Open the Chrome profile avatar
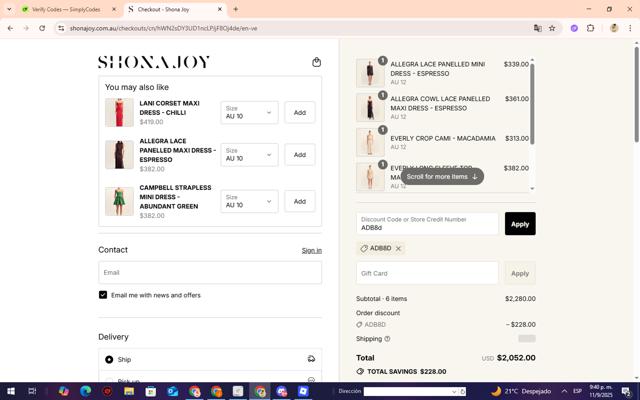 tap(614, 28)
